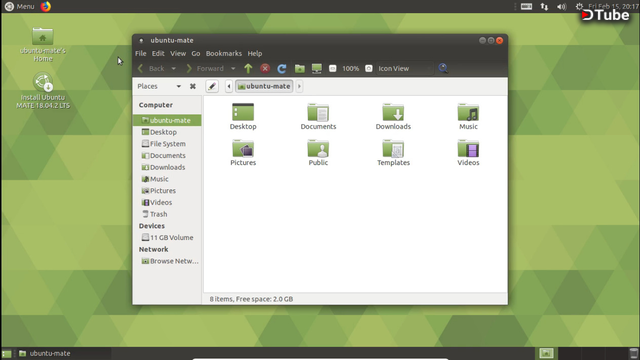Click the Search magnifier icon
Image resolution: width=640 pixels, height=360 pixels.
tap(443, 68)
